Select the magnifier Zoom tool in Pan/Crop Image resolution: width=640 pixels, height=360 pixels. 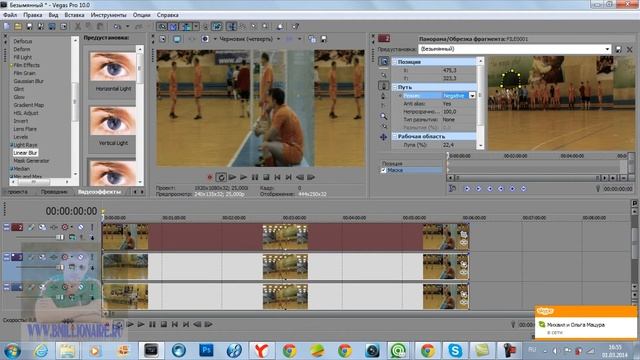384,117
